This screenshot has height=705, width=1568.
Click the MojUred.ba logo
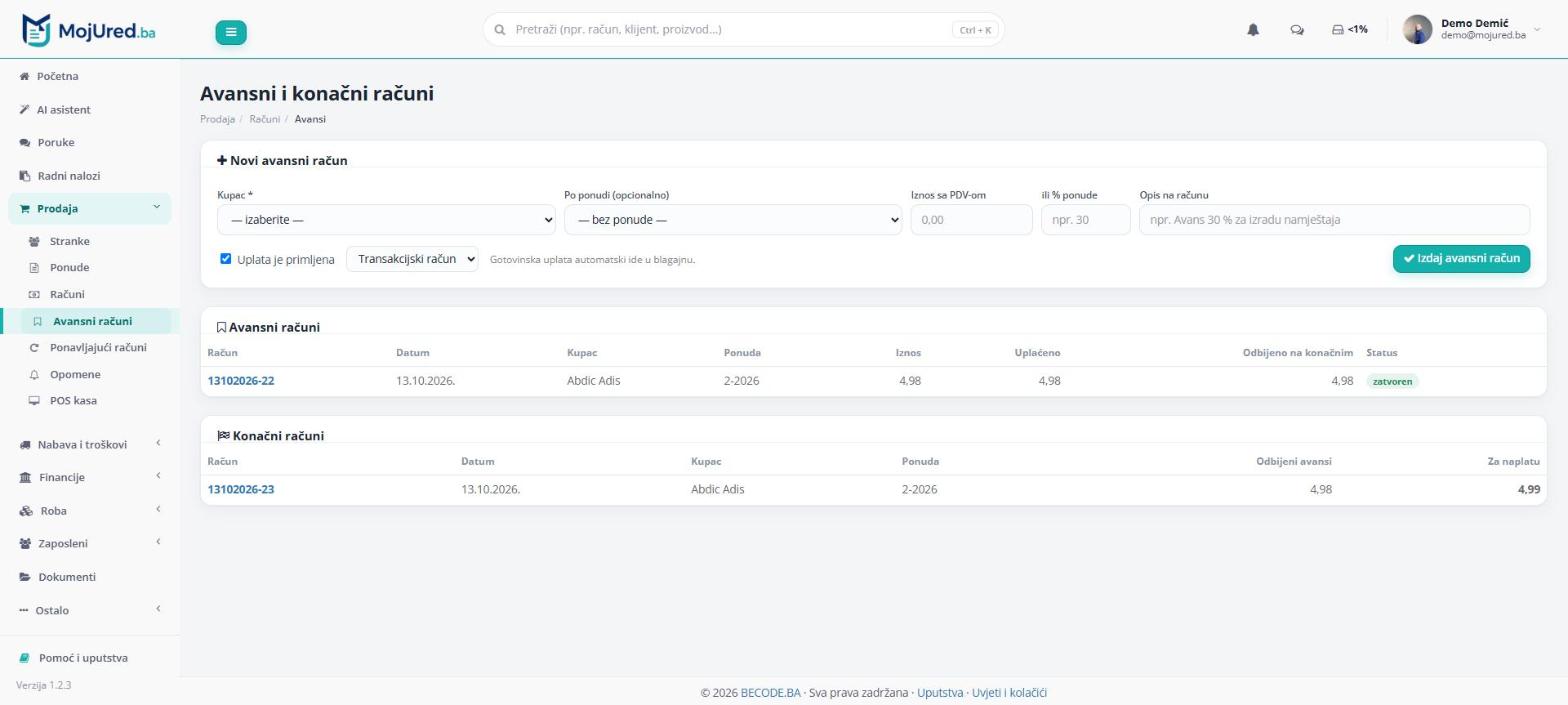coord(89,30)
